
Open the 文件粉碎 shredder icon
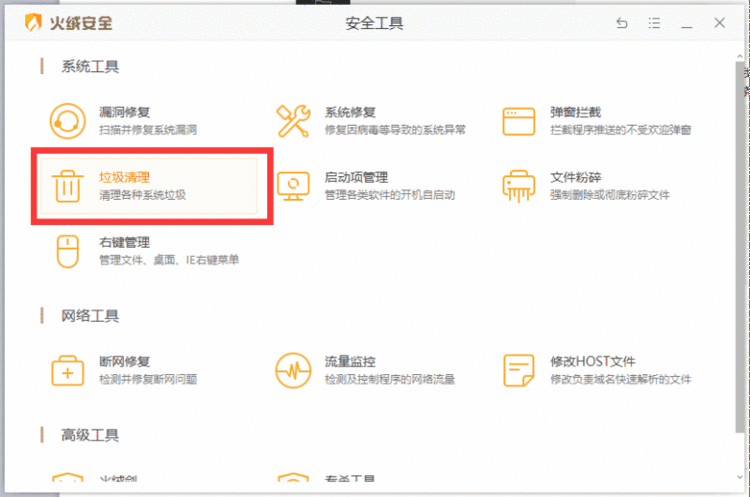pos(520,186)
